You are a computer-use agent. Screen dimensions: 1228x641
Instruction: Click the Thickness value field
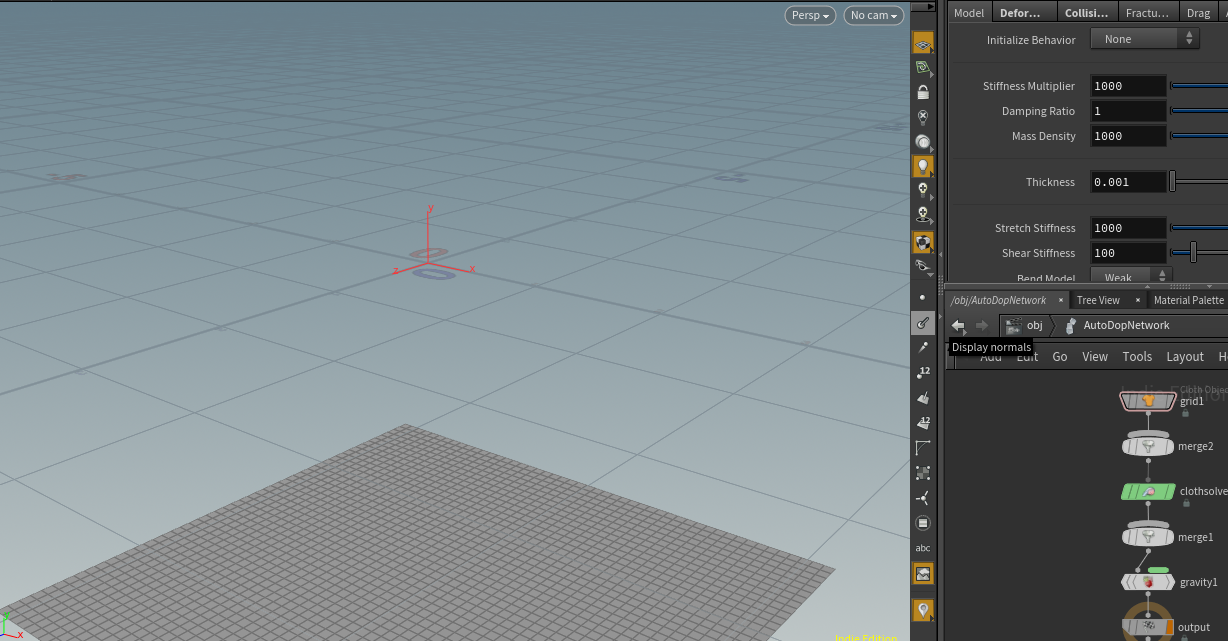(x=1128, y=182)
